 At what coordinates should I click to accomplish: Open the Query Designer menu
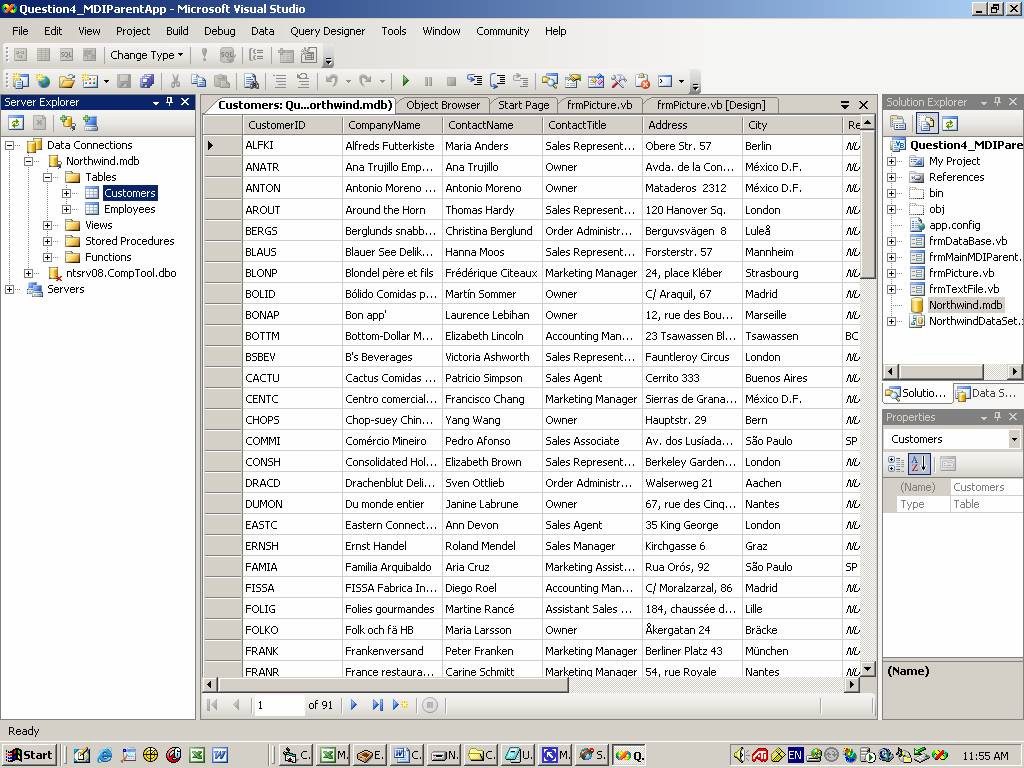(x=327, y=31)
